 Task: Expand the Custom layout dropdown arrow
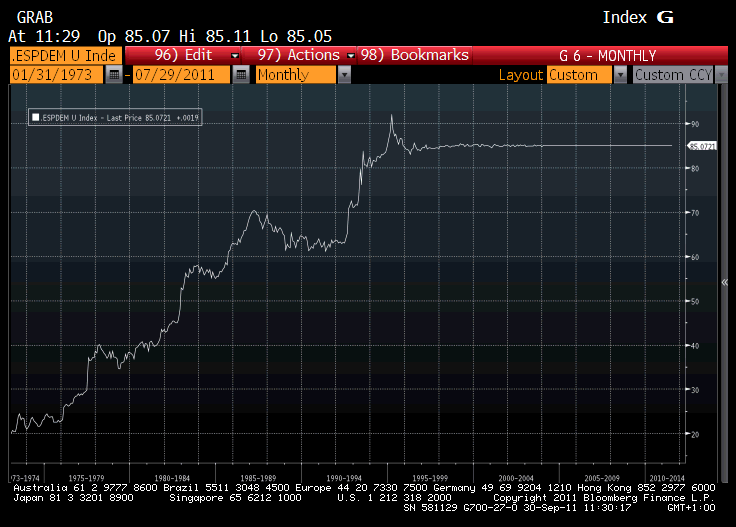pyautogui.click(x=620, y=75)
